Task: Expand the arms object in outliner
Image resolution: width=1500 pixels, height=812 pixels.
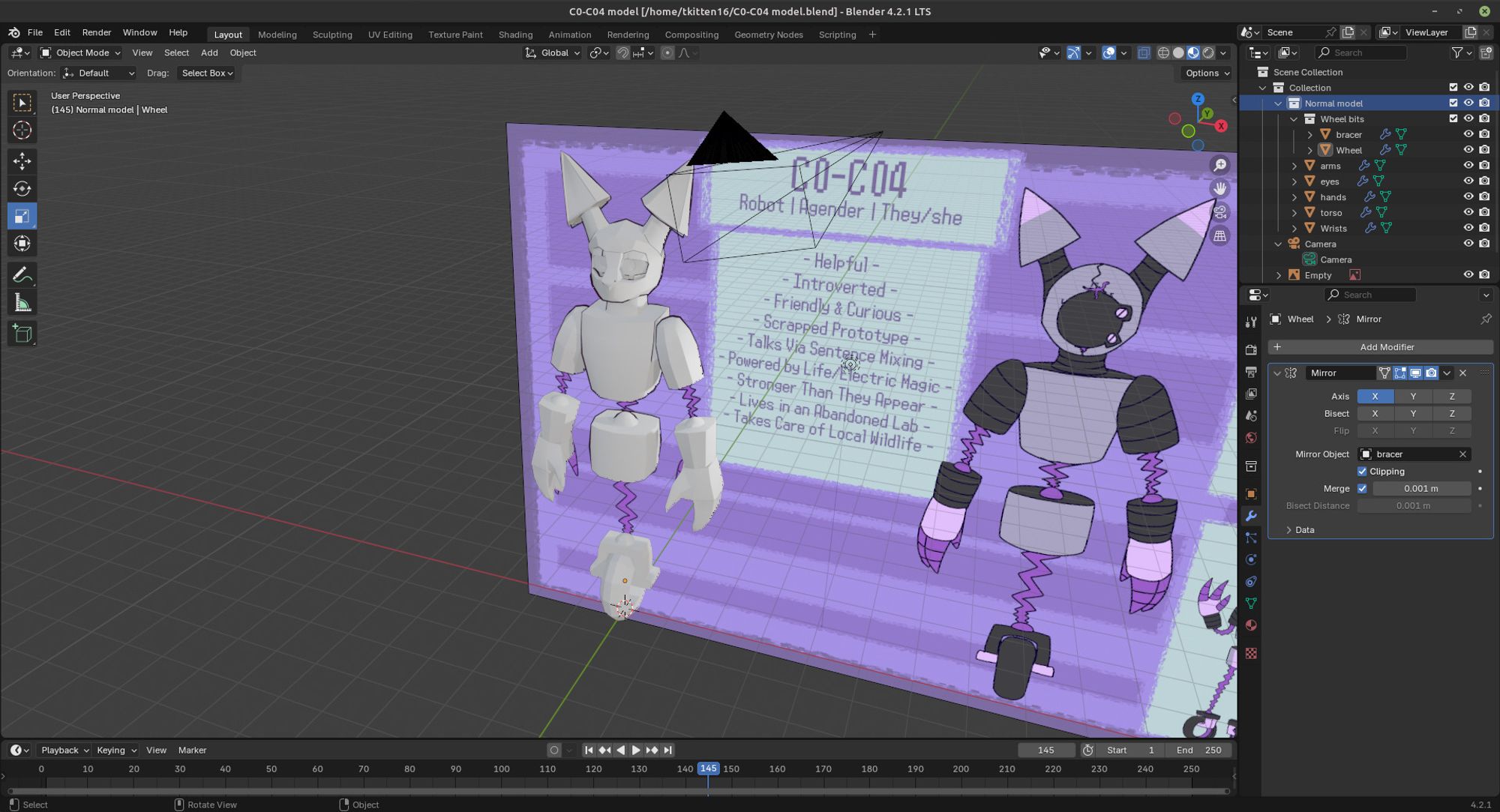Action: tap(1294, 166)
